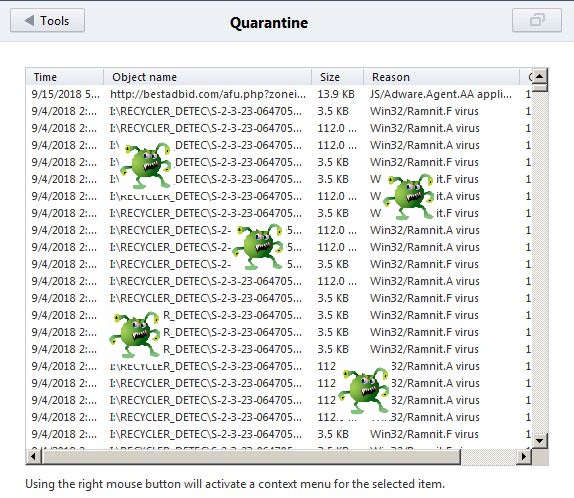
Task: Open Quarantine in a separate window
Action: coord(537,20)
